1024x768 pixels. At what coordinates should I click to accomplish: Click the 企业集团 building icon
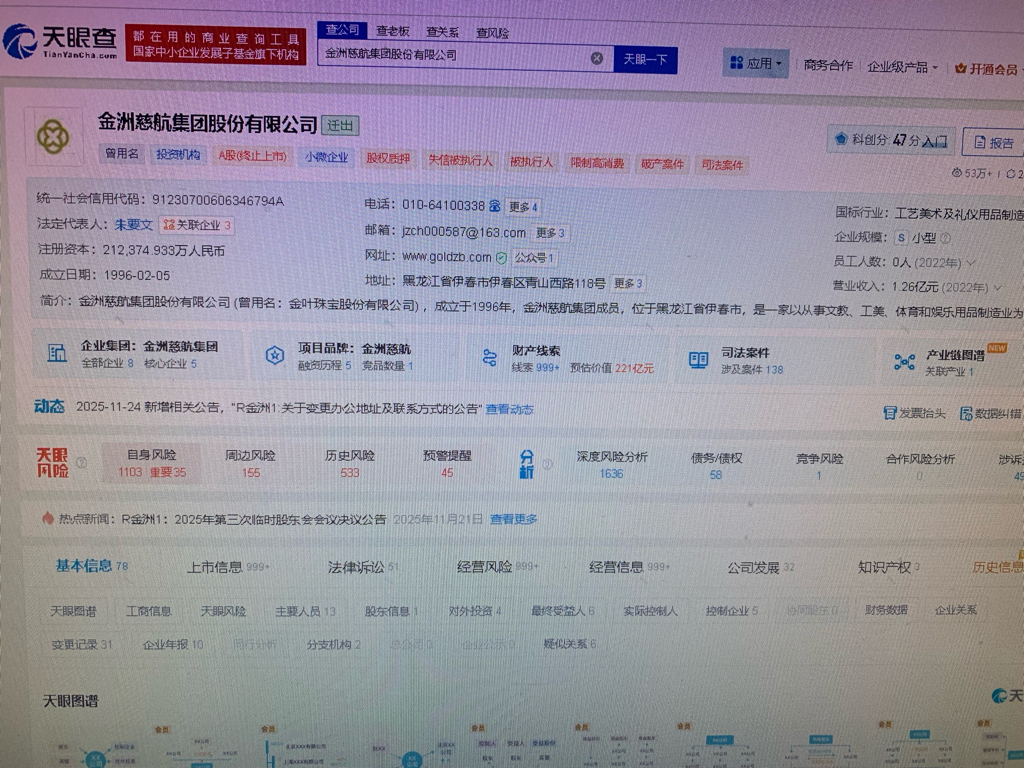point(57,353)
